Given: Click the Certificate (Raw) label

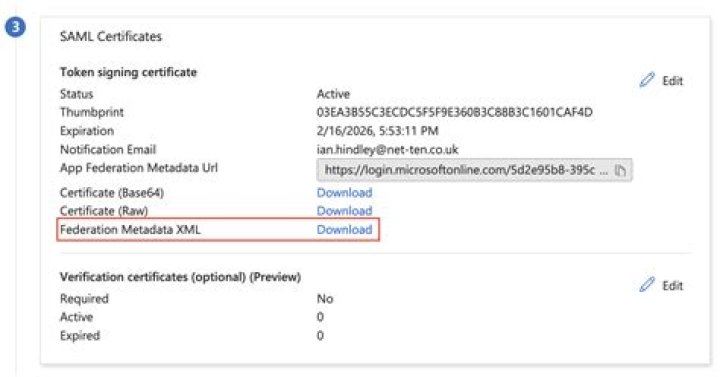Looking at the screenshot, I should click(x=104, y=211).
